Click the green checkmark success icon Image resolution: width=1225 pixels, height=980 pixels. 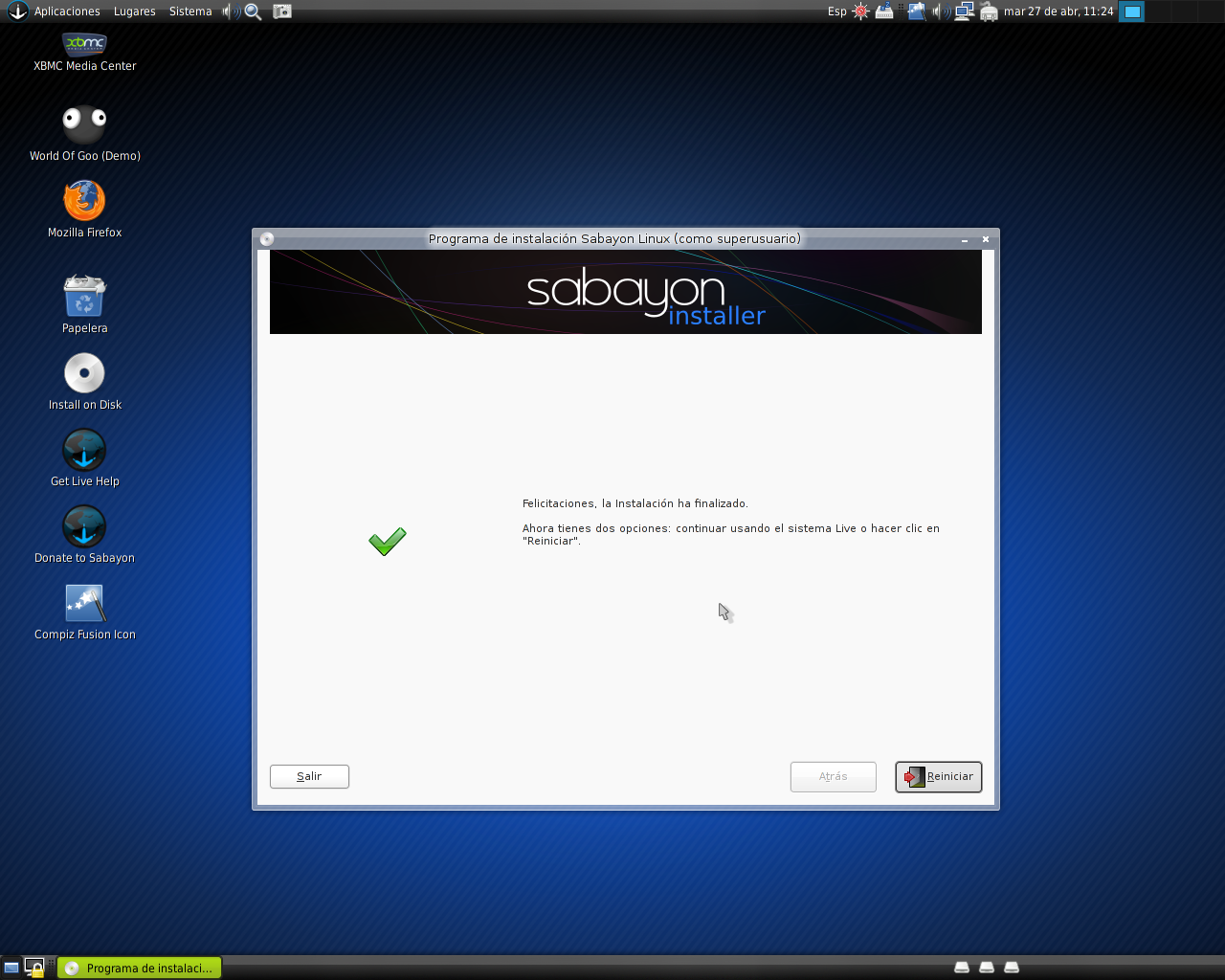point(388,542)
